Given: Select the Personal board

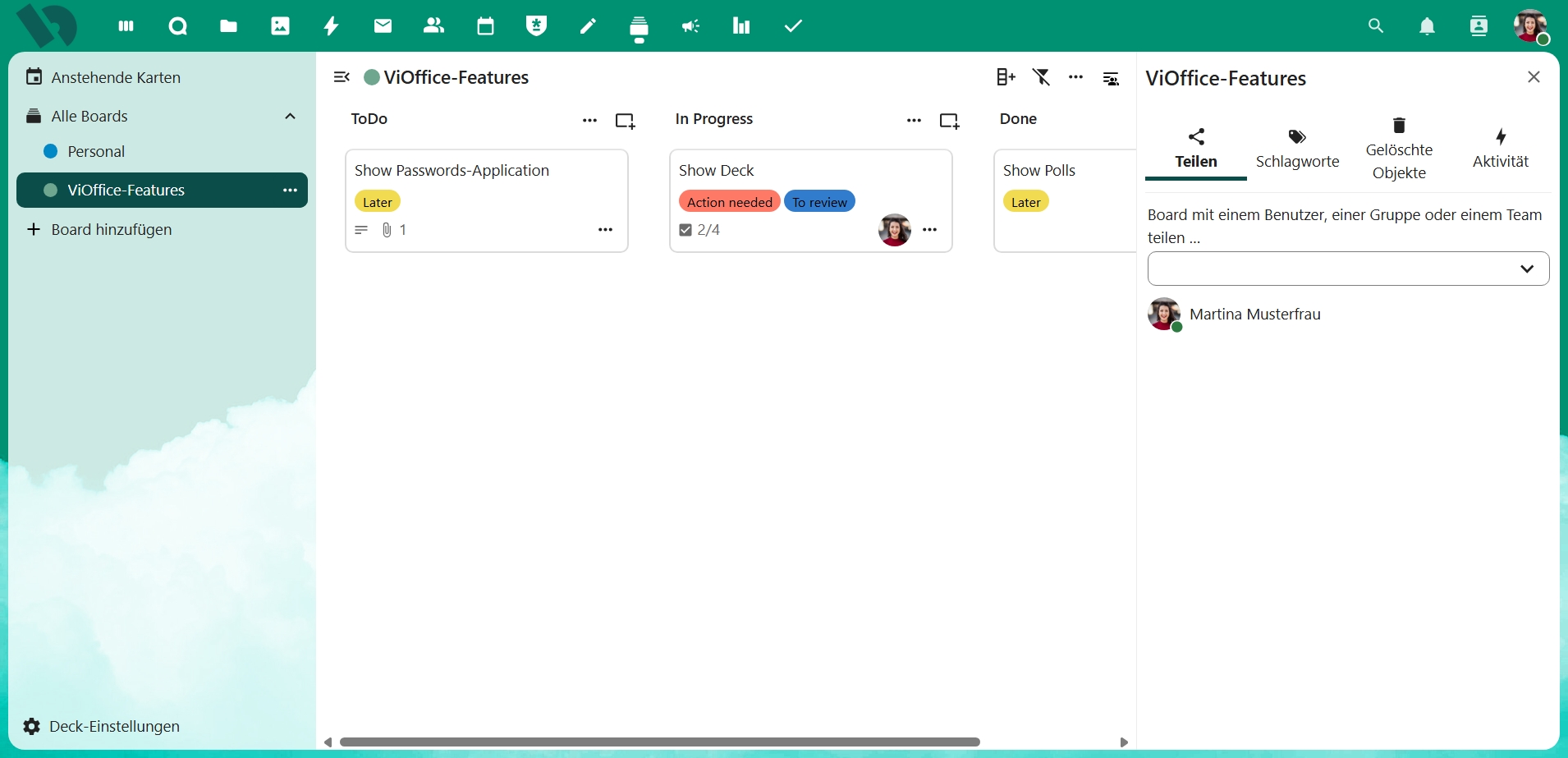Looking at the screenshot, I should click(162, 151).
